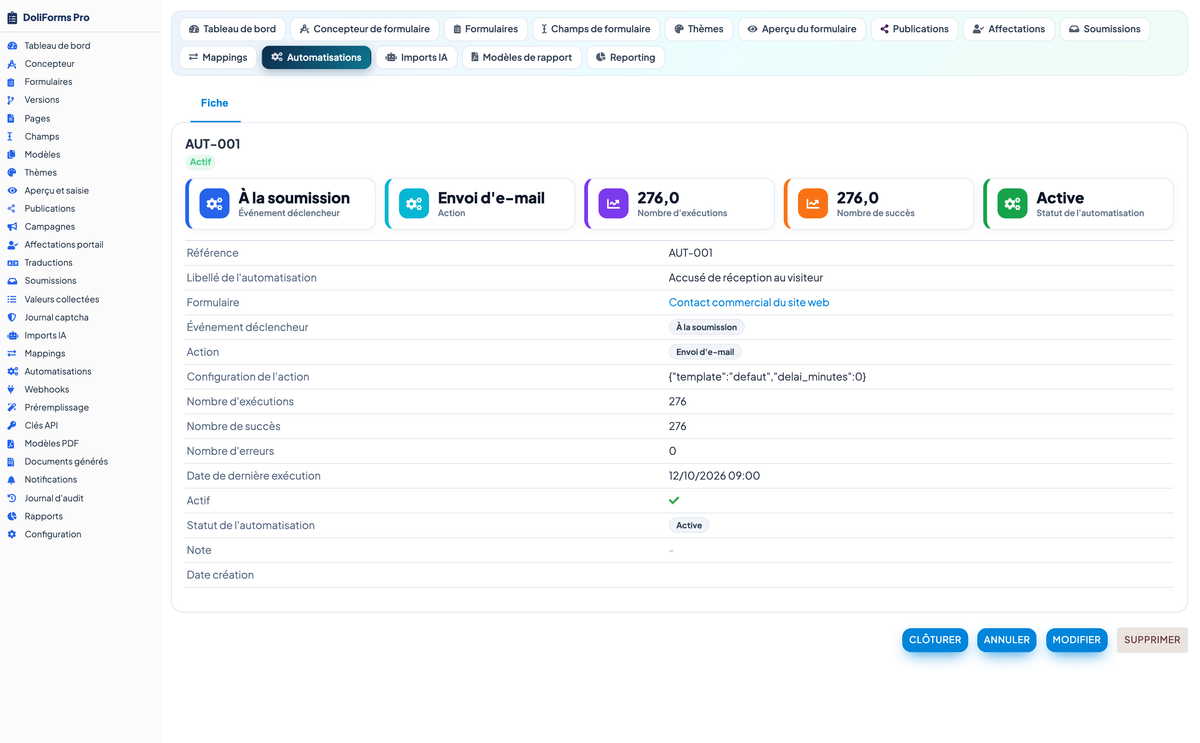Click the Notifications bell icon

[x=12, y=480]
